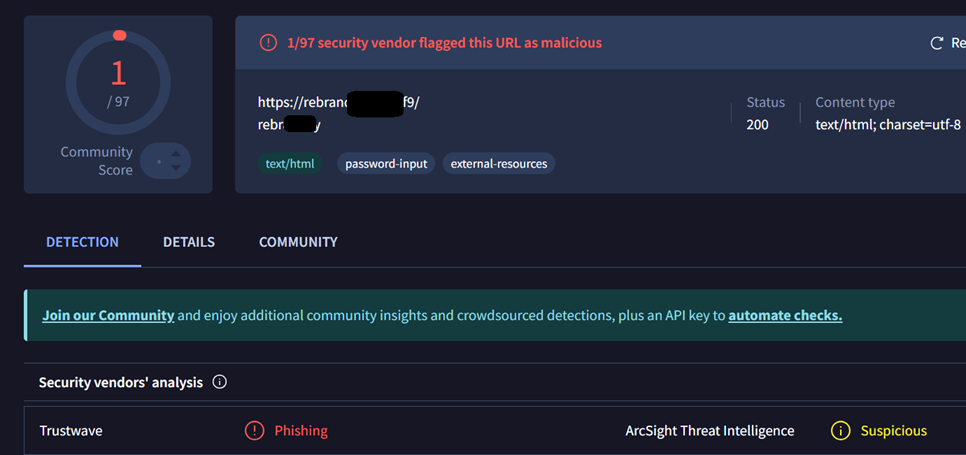Viewport: 966px width, 455px height.
Task: Click the text/html tag chip
Action: pyautogui.click(x=290, y=164)
